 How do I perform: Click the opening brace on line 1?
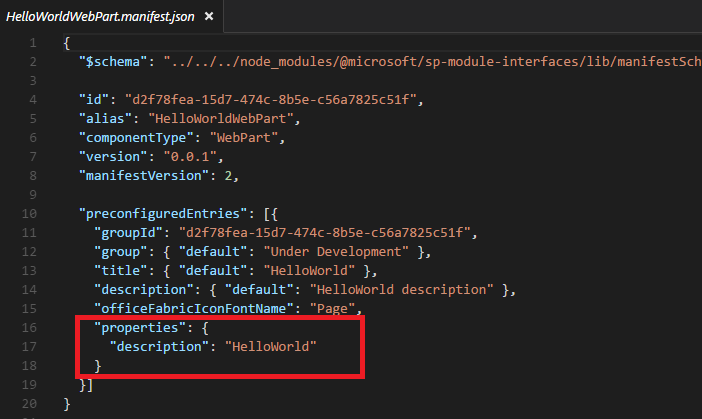67,43
